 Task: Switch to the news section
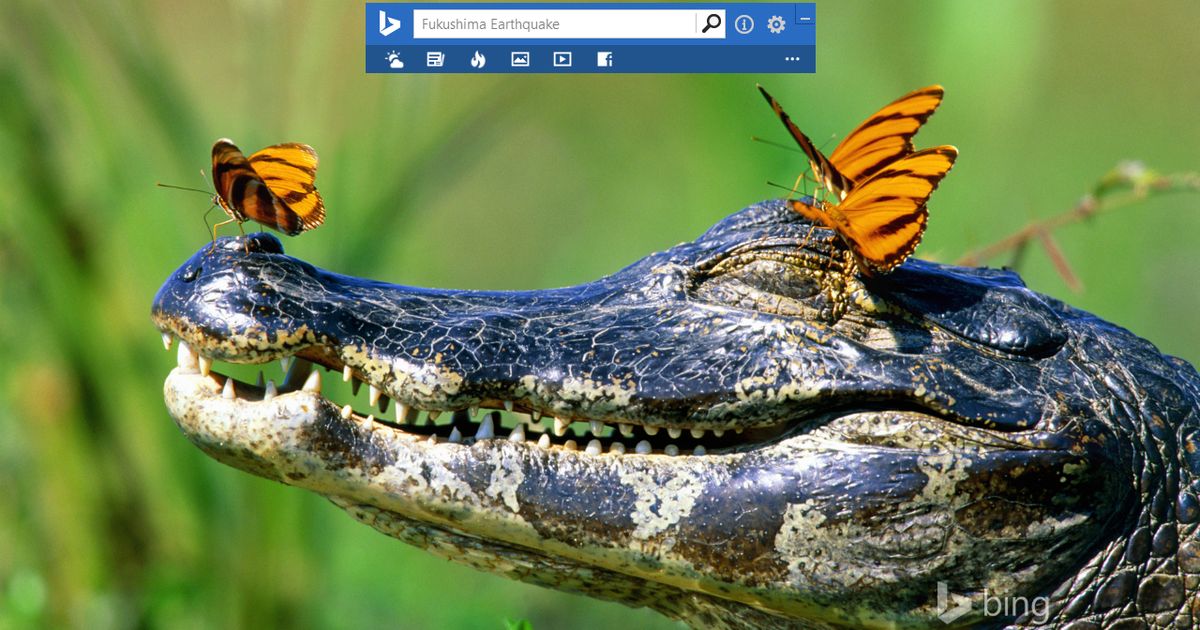point(436,60)
